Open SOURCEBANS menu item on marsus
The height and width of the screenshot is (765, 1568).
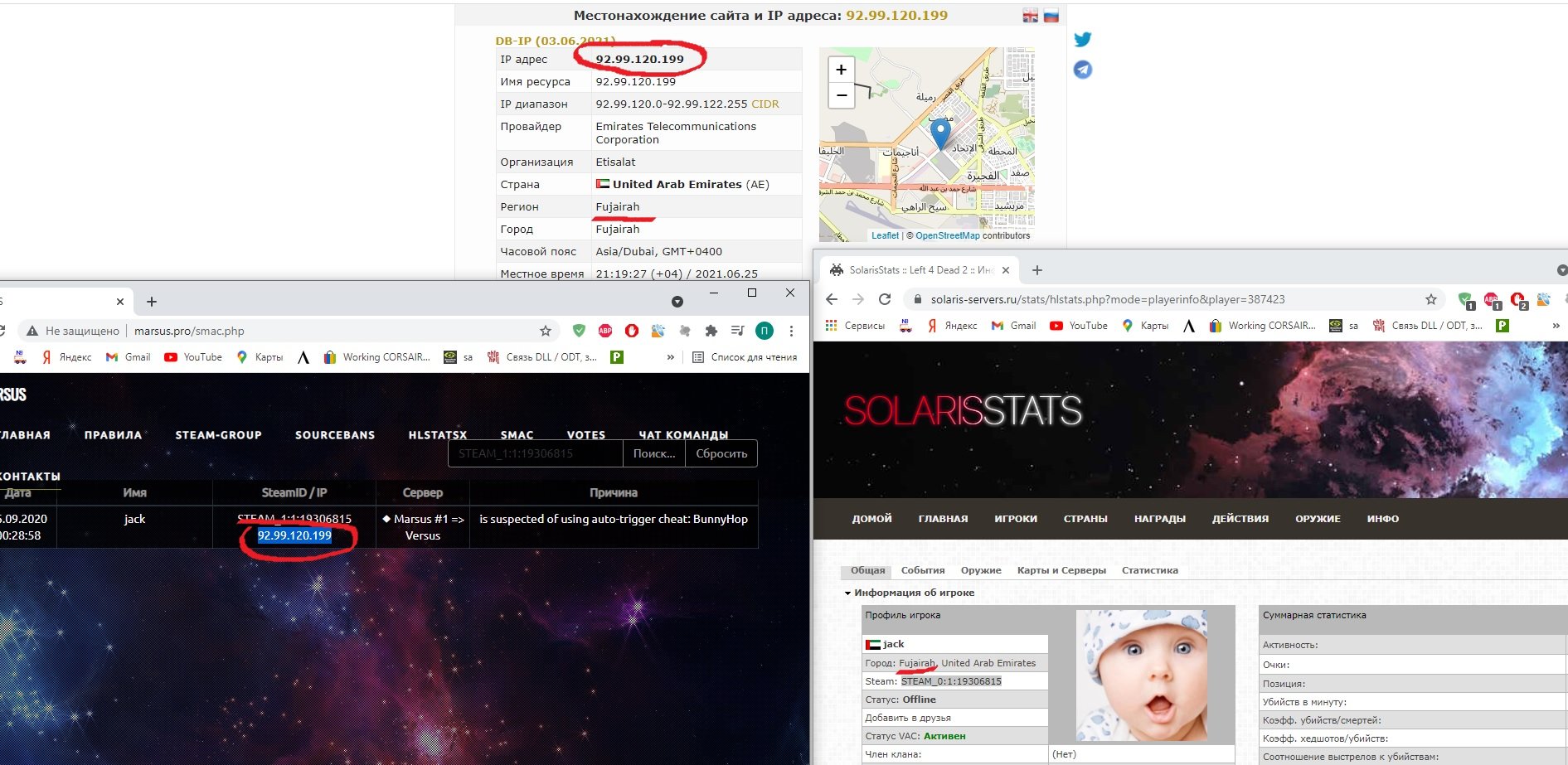pos(335,435)
